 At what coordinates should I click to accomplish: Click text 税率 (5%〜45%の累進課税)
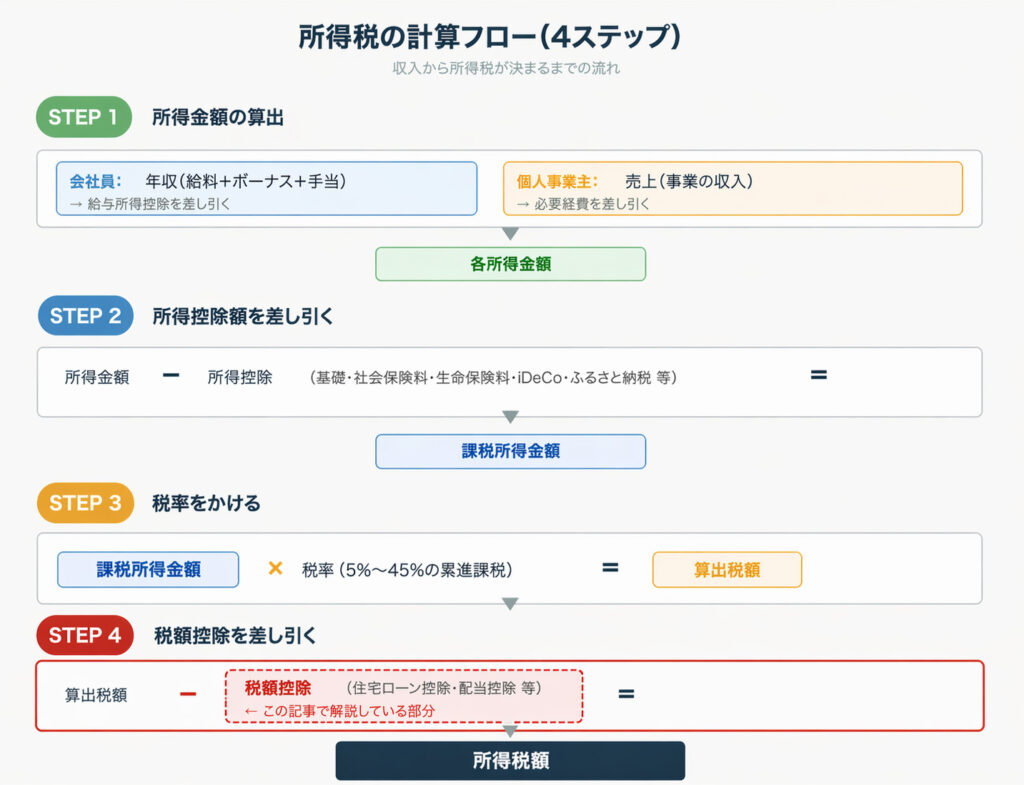[x=407, y=570]
